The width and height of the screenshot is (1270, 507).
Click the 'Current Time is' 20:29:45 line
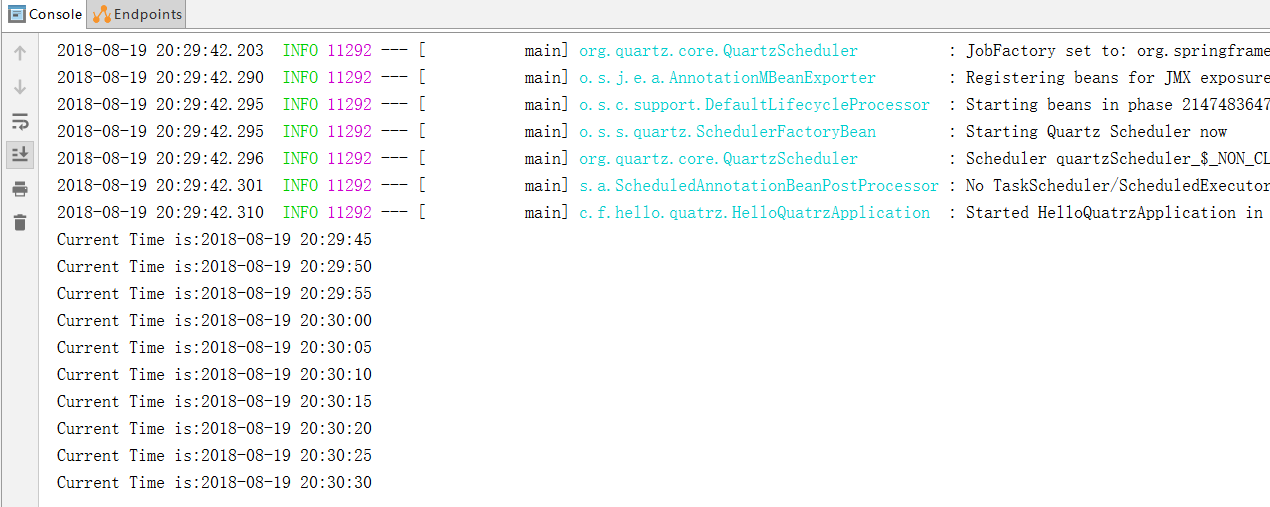[214, 239]
